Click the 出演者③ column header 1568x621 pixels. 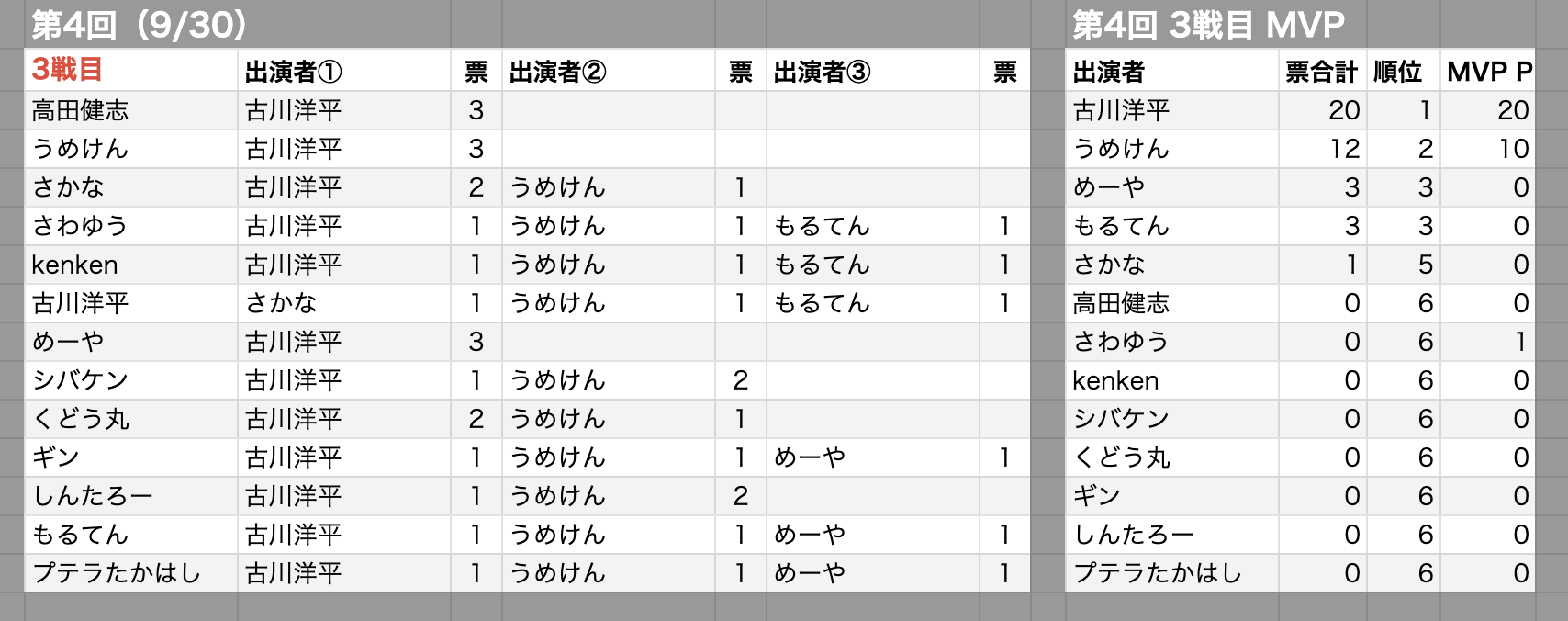[x=823, y=72]
